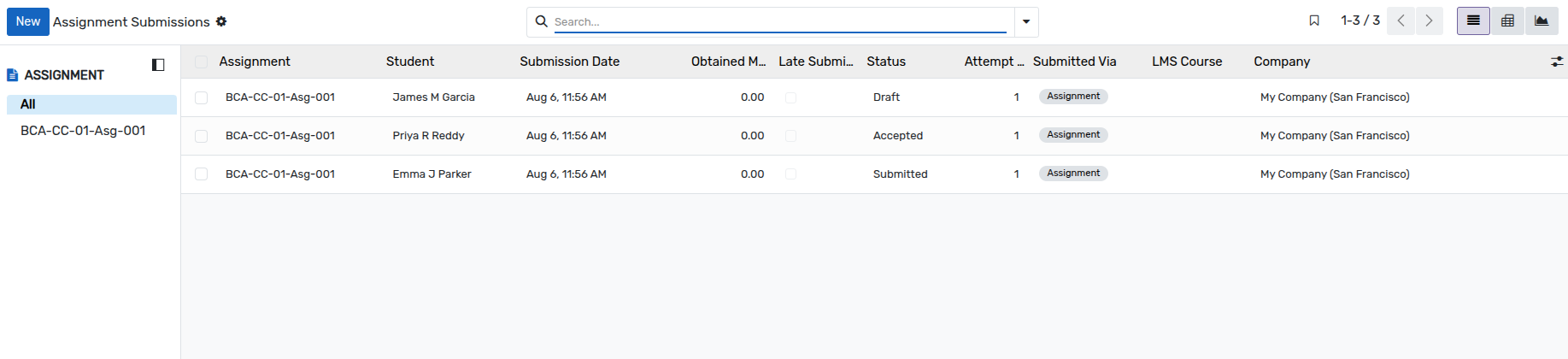This screenshot has height=359, width=1568.
Task: Click submission date in James M Garcia row
Action: (567, 97)
